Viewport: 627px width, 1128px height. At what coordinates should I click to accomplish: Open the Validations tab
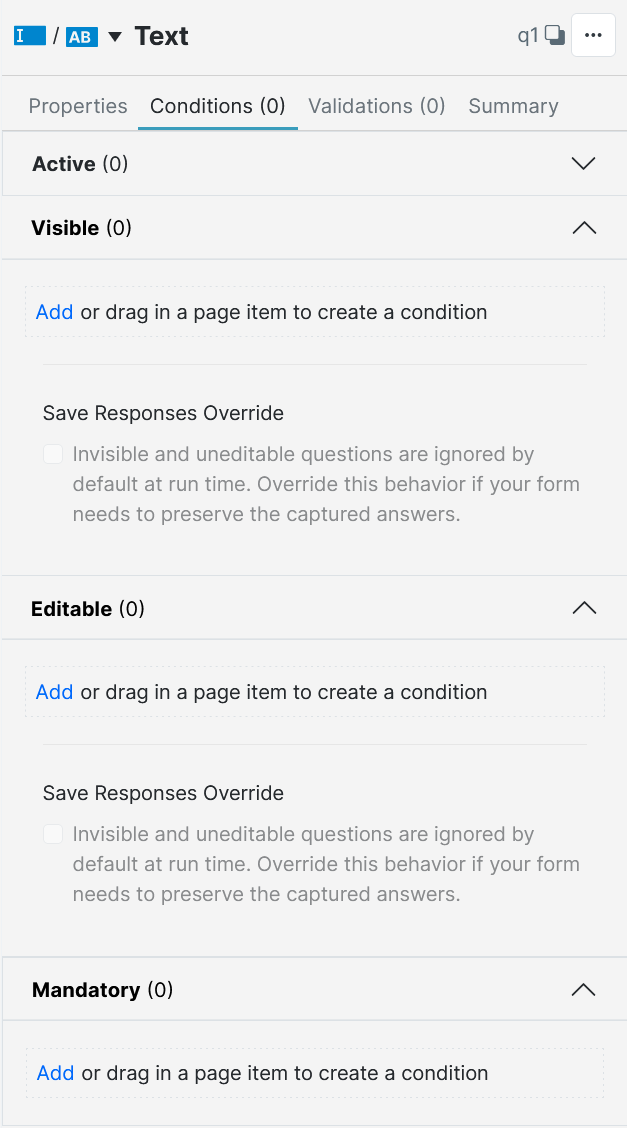[376, 105]
